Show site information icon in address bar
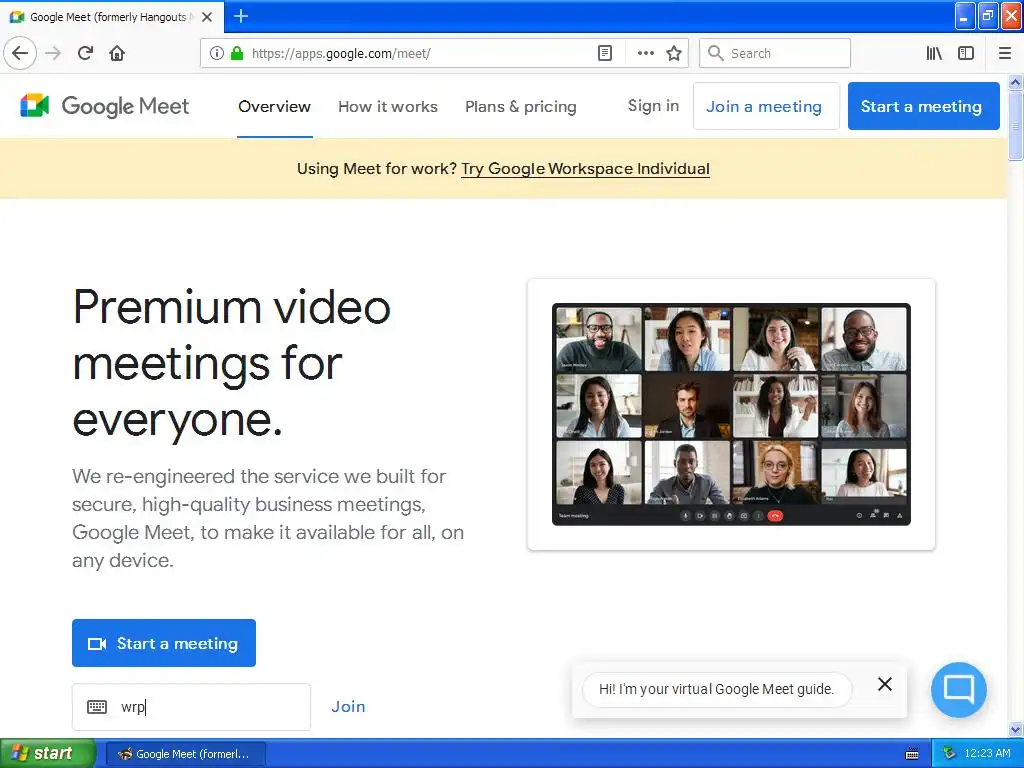Image resolution: width=1024 pixels, height=768 pixels. (x=217, y=53)
